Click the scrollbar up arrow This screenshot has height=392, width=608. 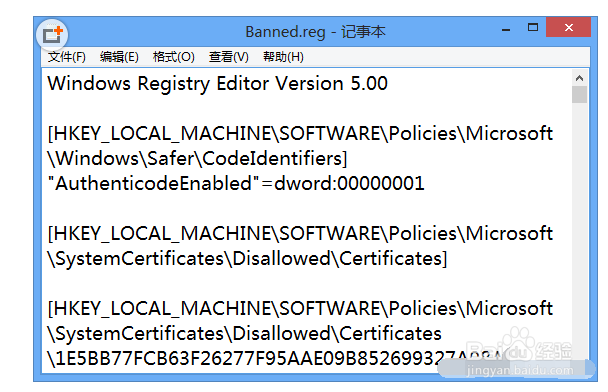point(579,78)
